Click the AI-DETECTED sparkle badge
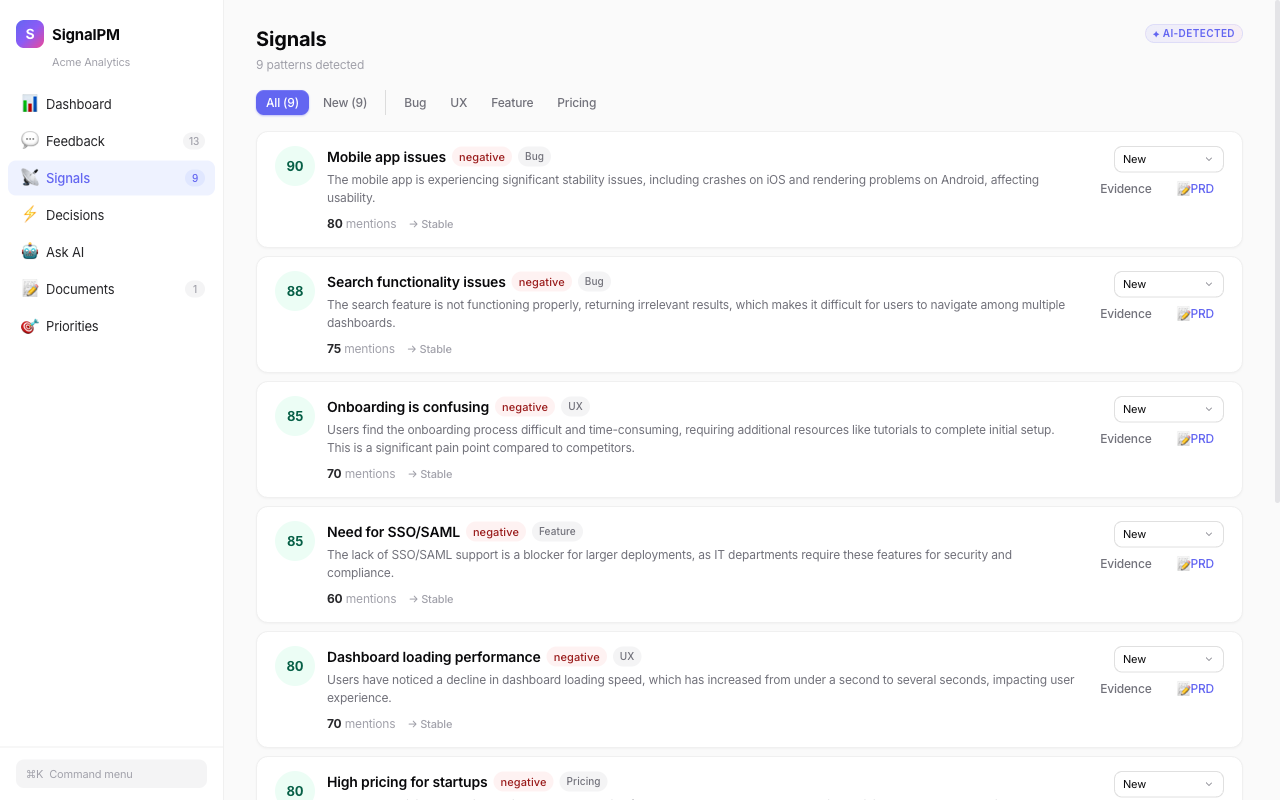Viewport: 1280px width, 800px height. pyautogui.click(x=1193, y=33)
